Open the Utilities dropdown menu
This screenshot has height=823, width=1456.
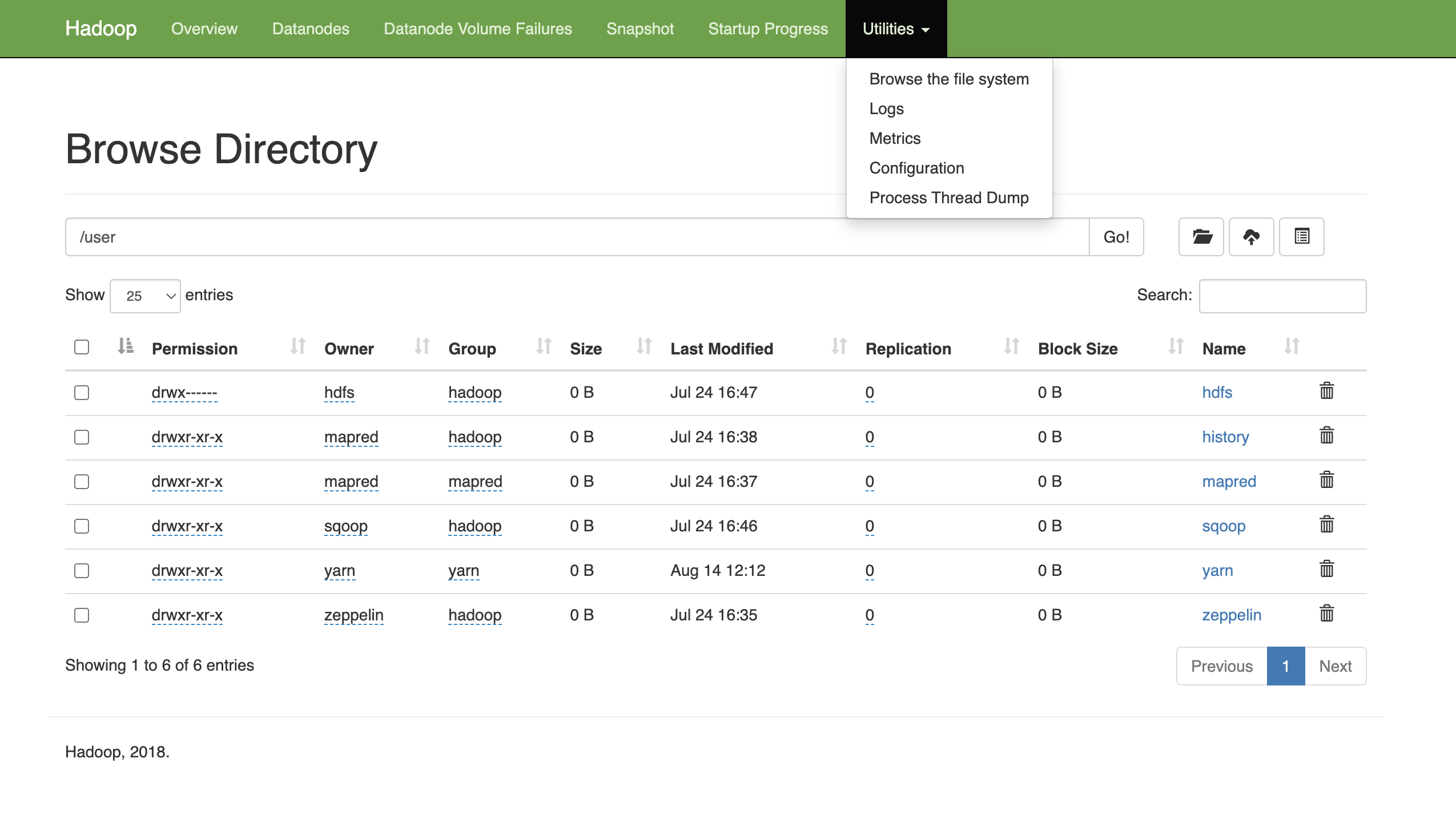click(x=893, y=28)
